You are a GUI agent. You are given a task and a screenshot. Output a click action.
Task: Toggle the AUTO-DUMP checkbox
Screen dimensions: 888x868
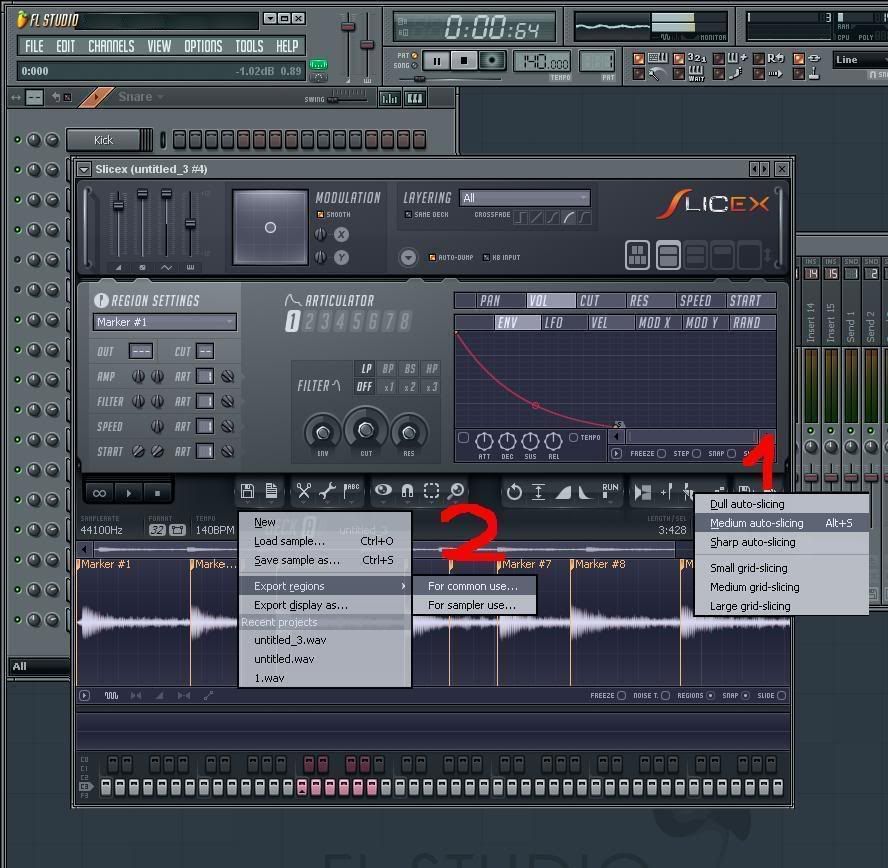[433, 258]
